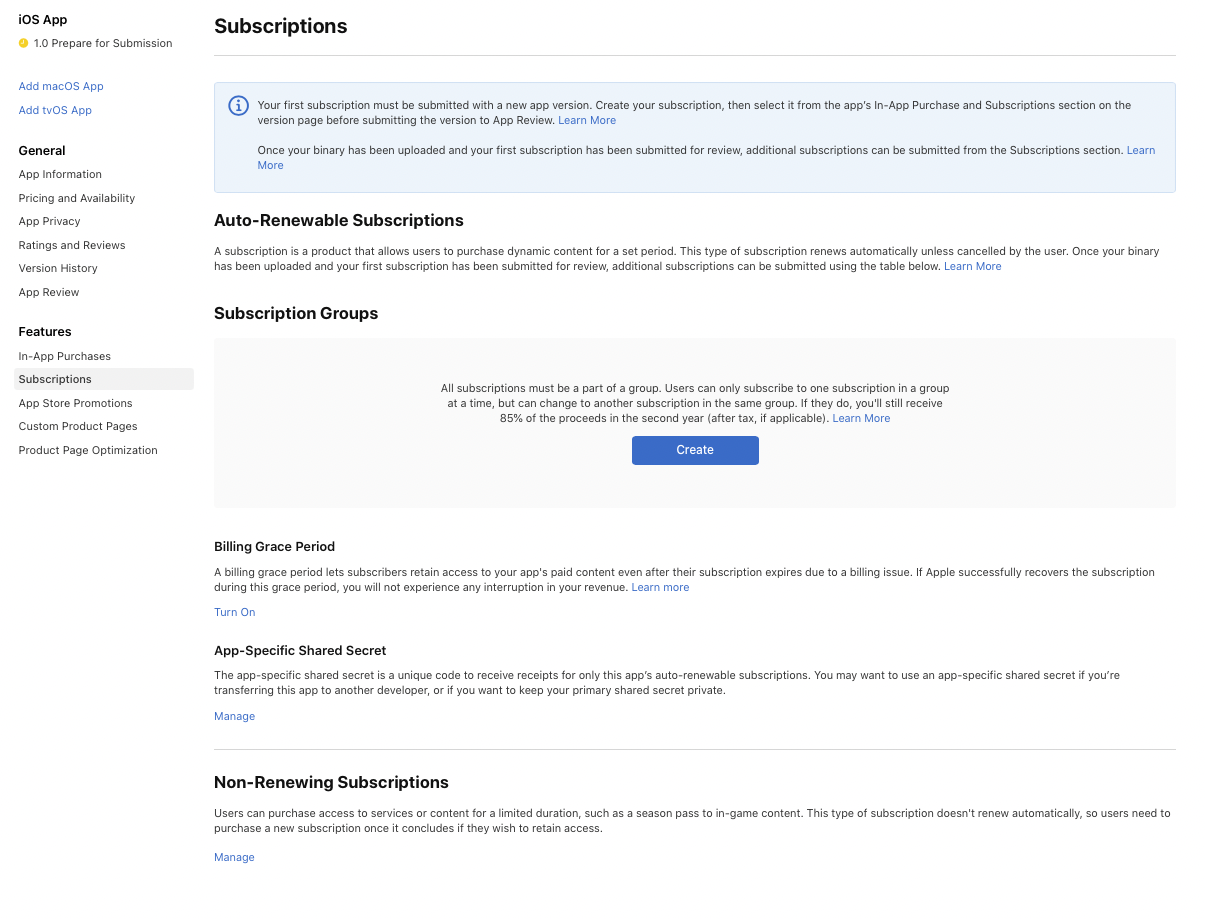Image resolution: width=1205 pixels, height=919 pixels.
Task: Click Learn More after 'Subscriptions section' in banner
Action: [1141, 150]
